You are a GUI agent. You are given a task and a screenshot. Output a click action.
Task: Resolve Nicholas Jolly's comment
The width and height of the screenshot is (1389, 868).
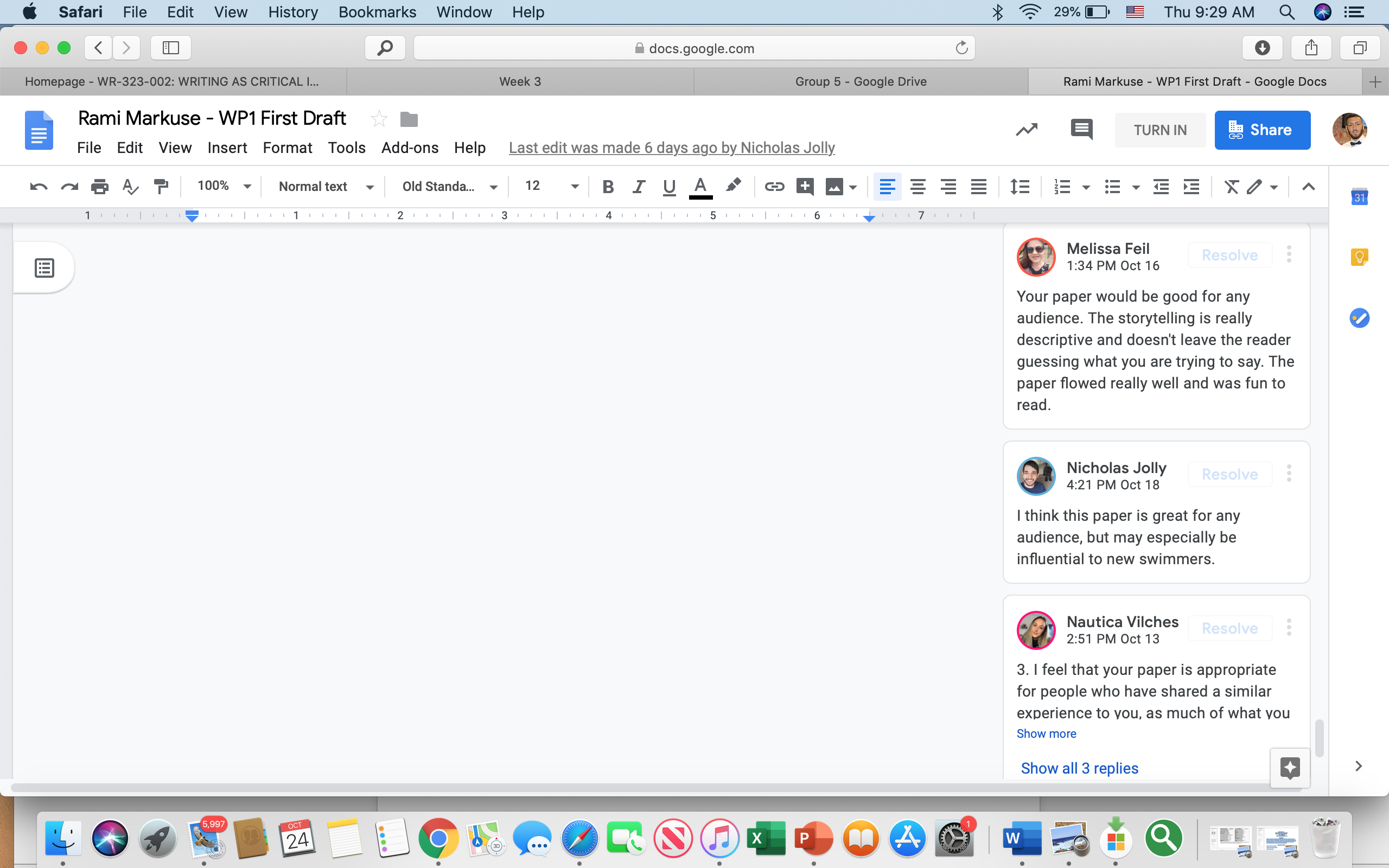click(x=1229, y=474)
